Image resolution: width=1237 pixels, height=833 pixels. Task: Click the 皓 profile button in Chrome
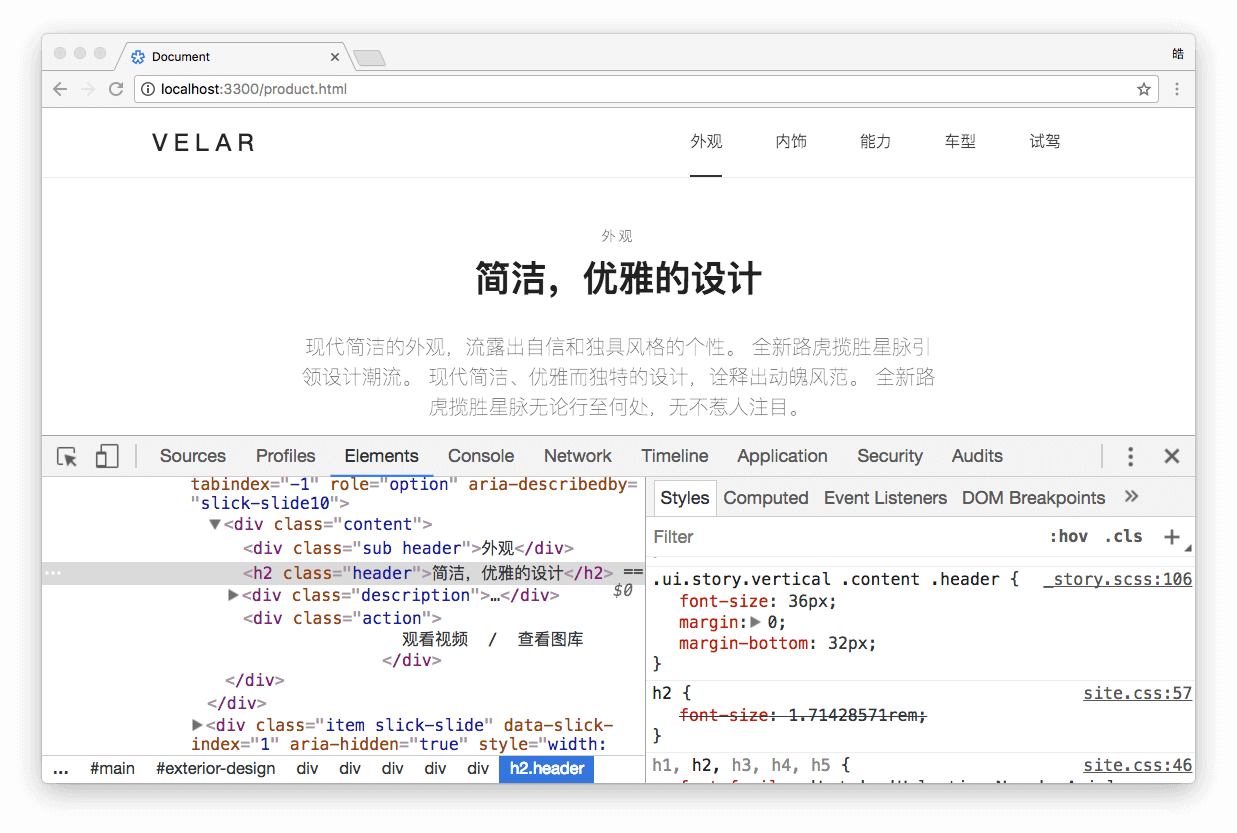click(x=1178, y=53)
